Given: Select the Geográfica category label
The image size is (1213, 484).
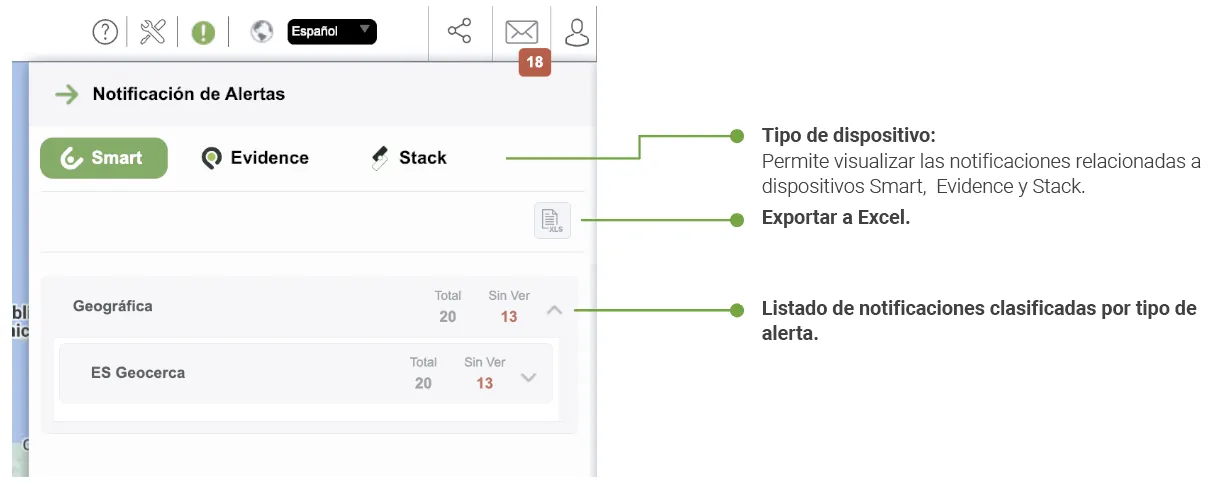Looking at the screenshot, I should (113, 306).
